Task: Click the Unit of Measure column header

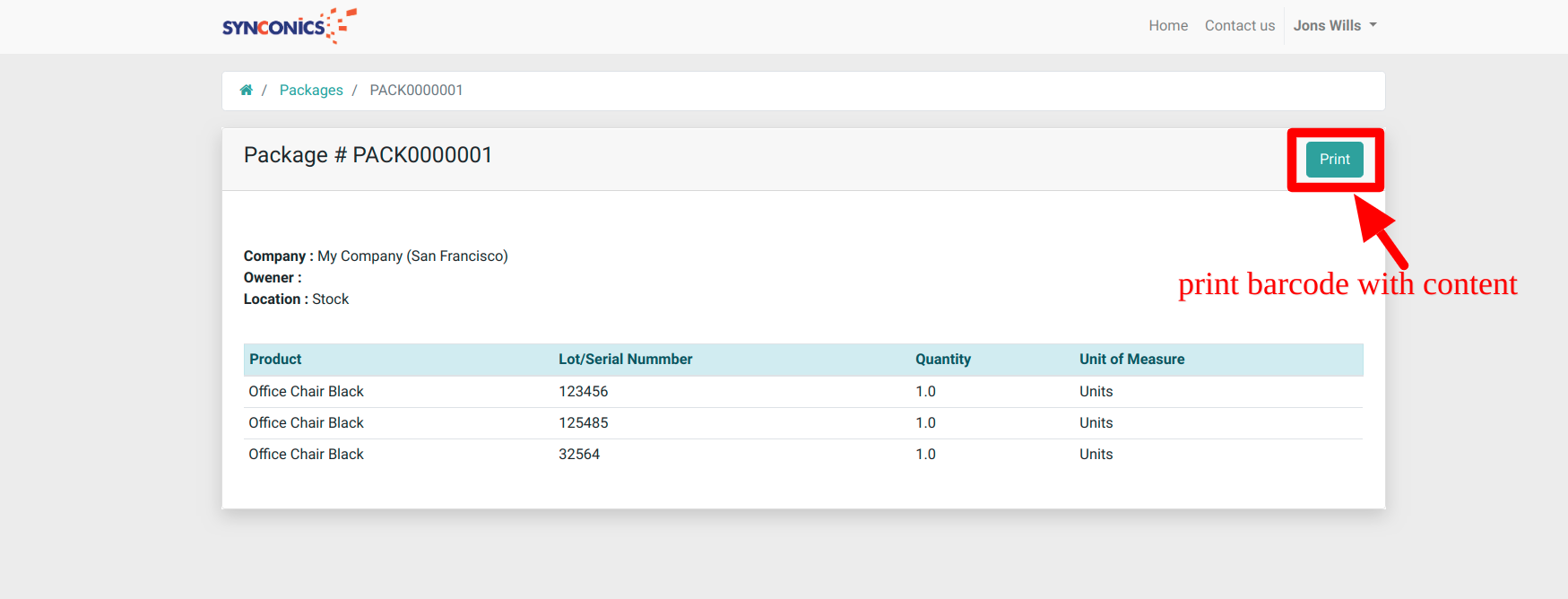Action: 1131,360
